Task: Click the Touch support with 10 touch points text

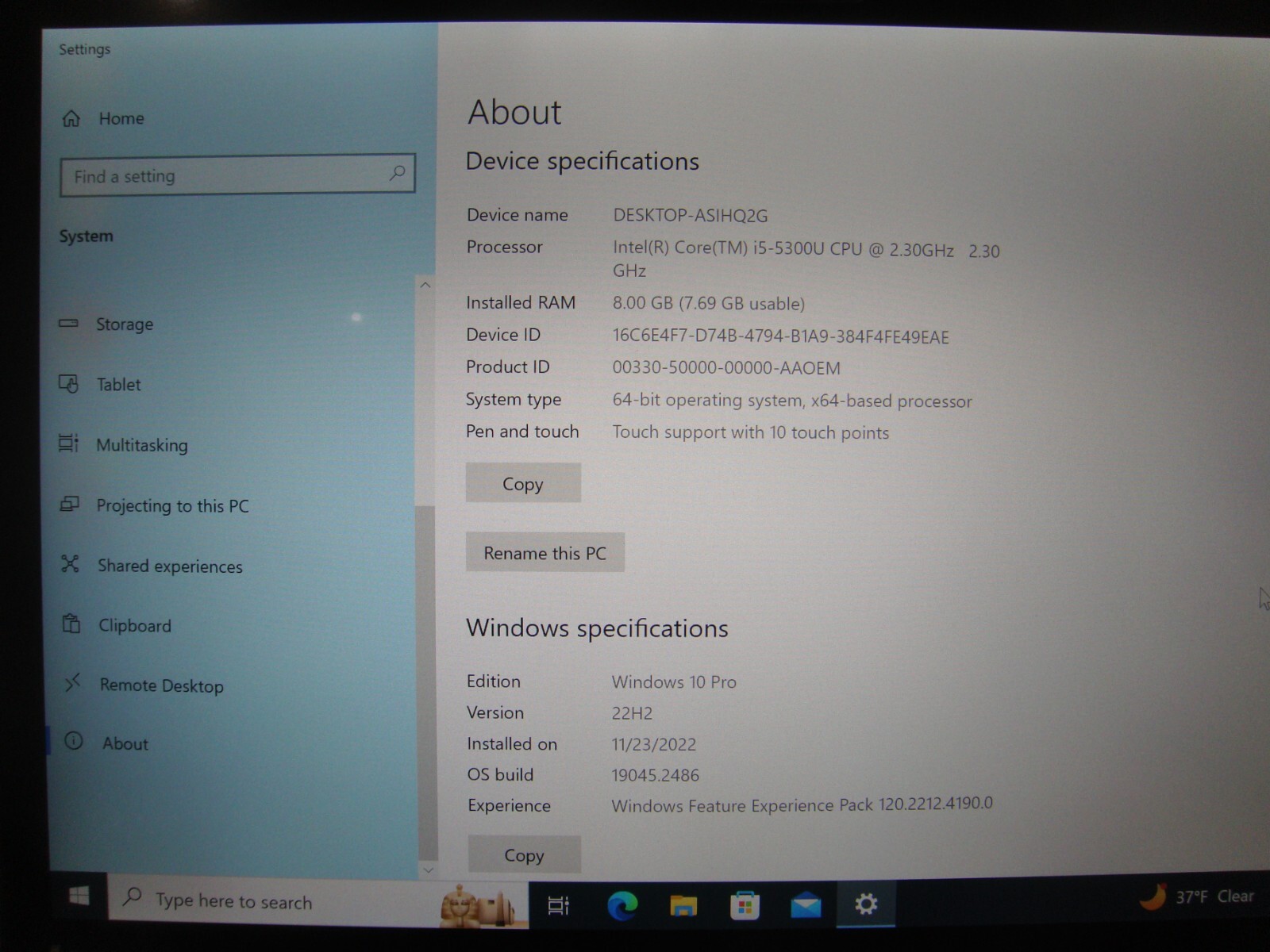Action: pos(750,432)
